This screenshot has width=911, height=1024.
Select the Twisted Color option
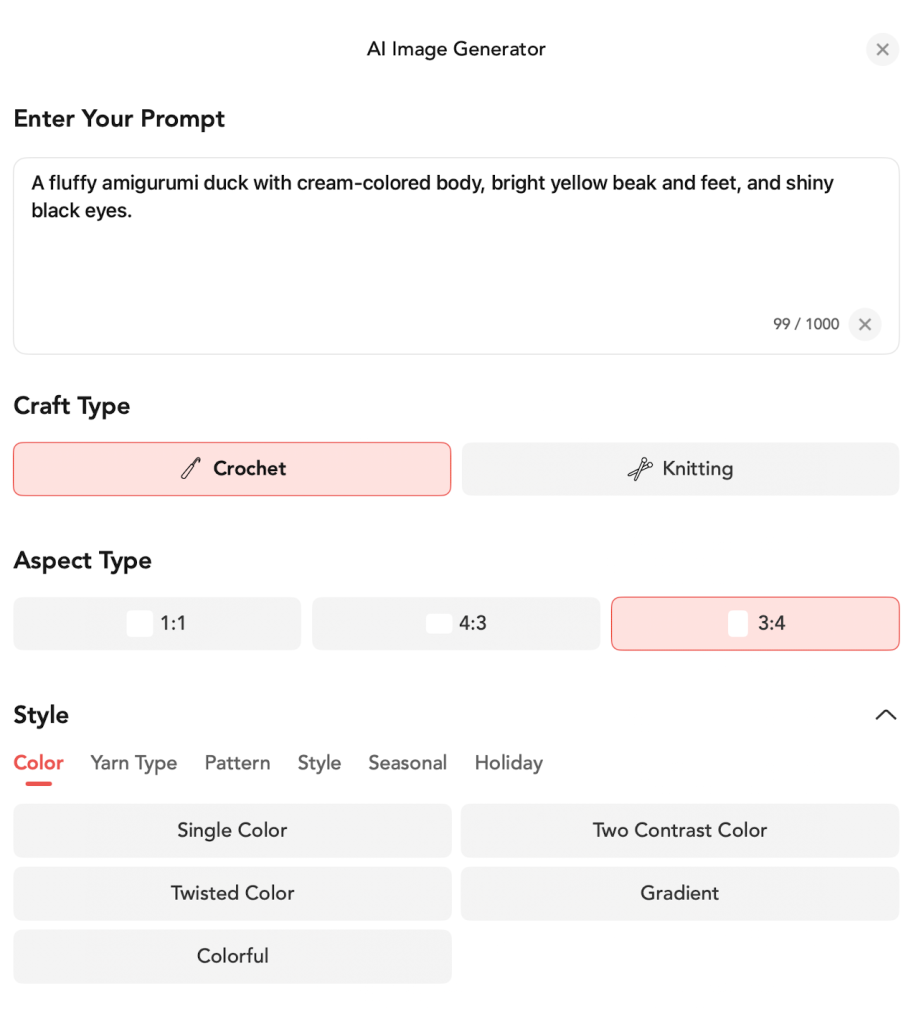(x=232, y=893)
